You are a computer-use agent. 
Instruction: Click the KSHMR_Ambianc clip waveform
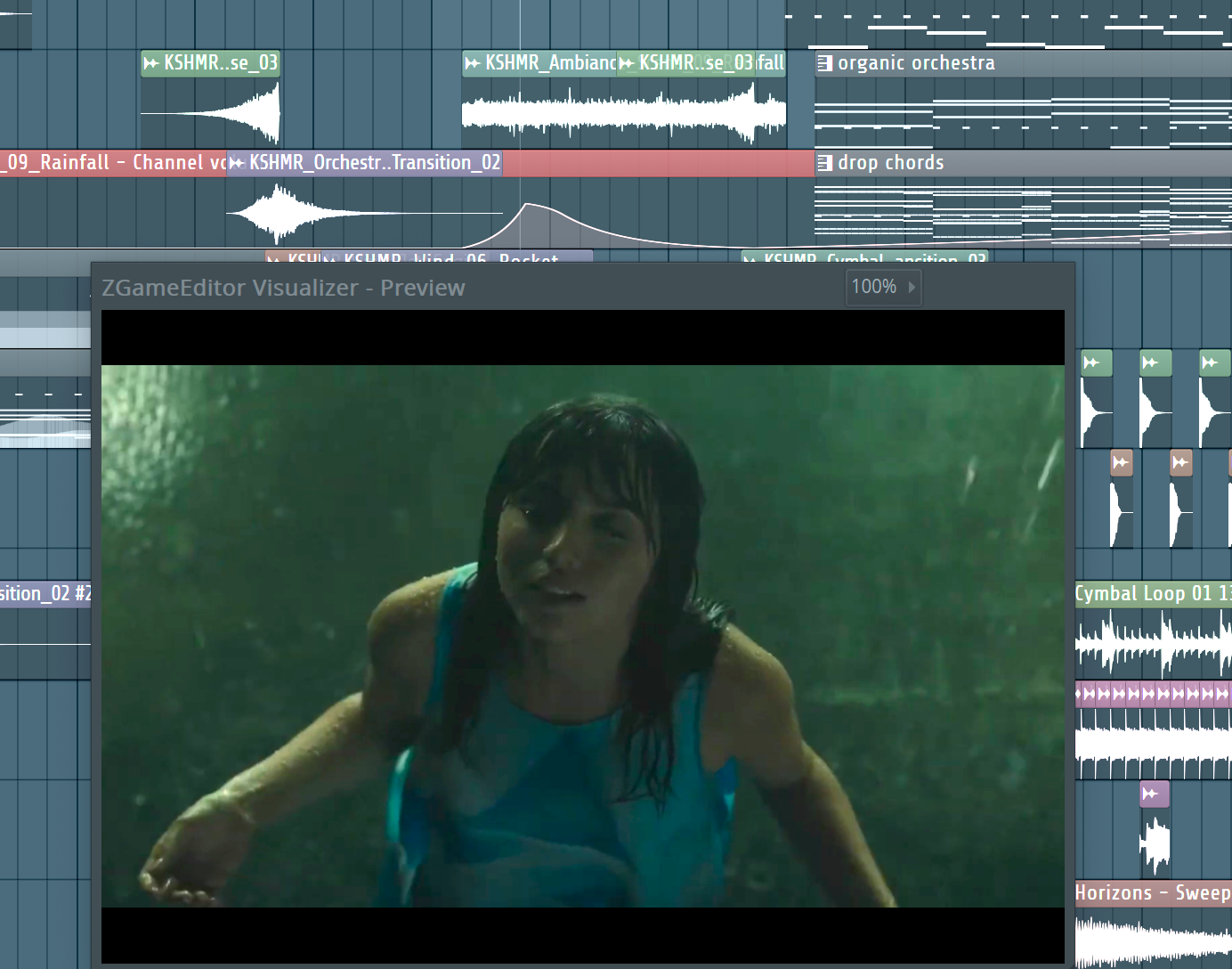623,113
